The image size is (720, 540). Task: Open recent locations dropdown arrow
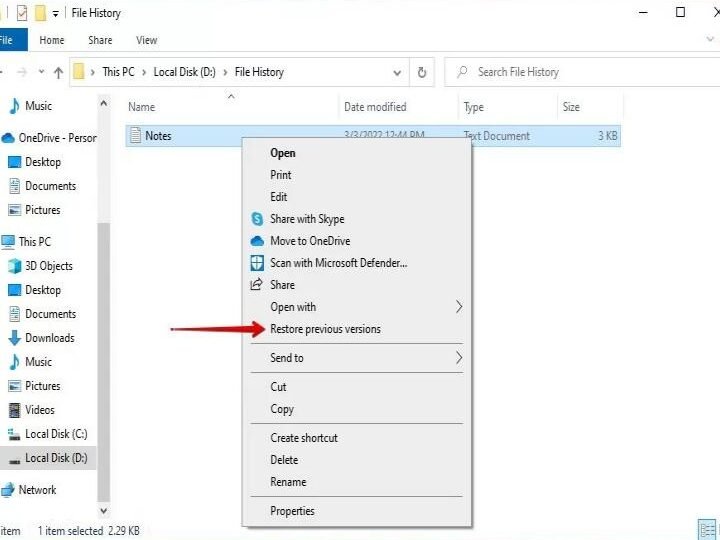pyautogui.click(x=41, y=72)
